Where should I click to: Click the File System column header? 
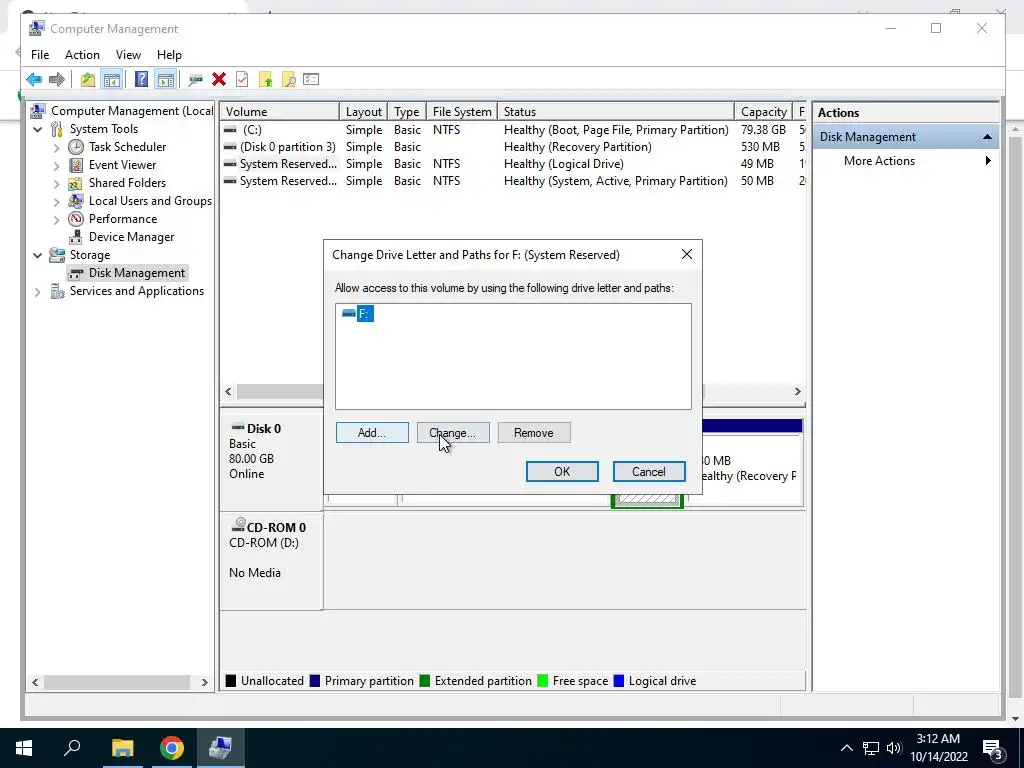[462, 112]
